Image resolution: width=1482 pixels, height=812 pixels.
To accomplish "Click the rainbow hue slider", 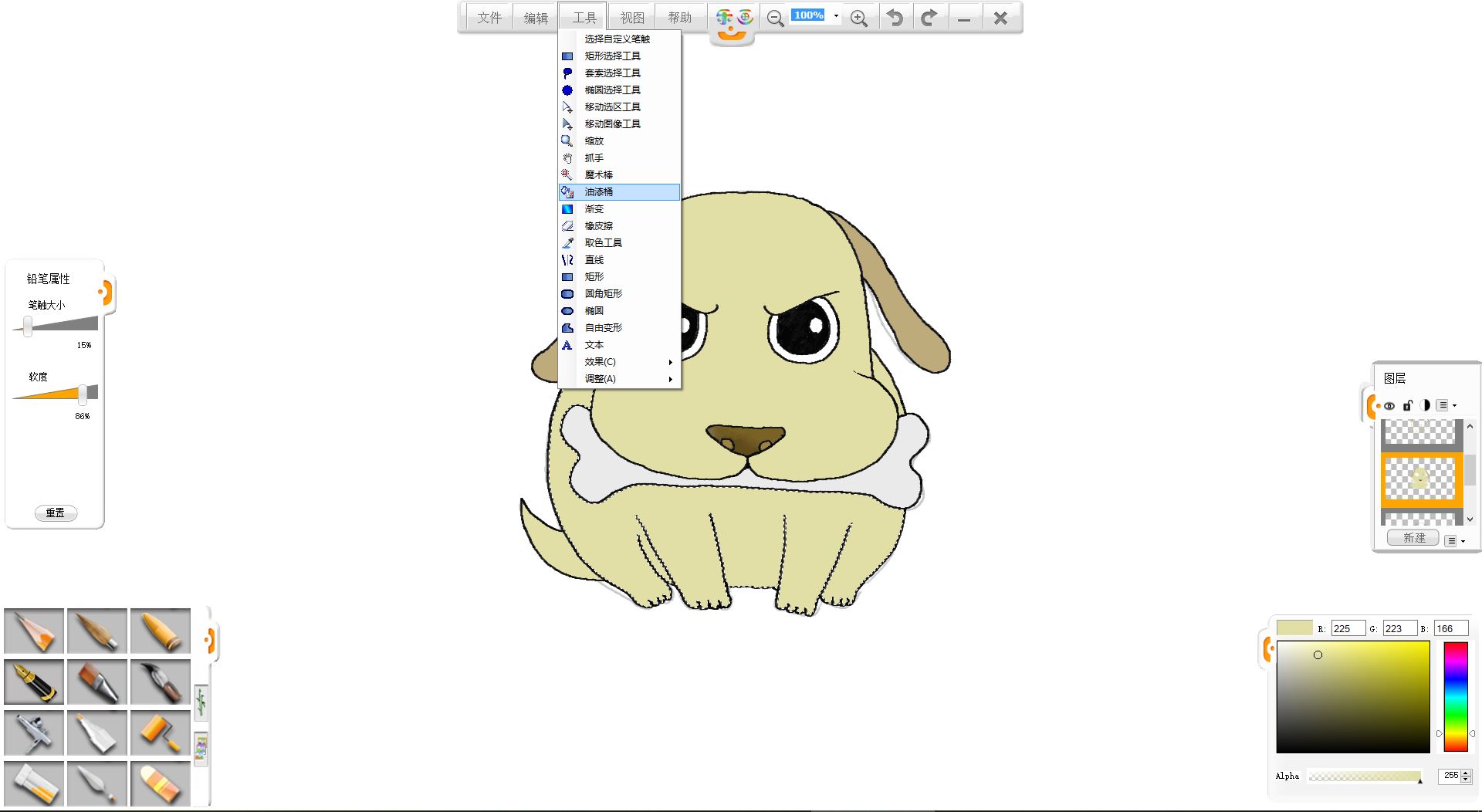I will coord(1455,696).
